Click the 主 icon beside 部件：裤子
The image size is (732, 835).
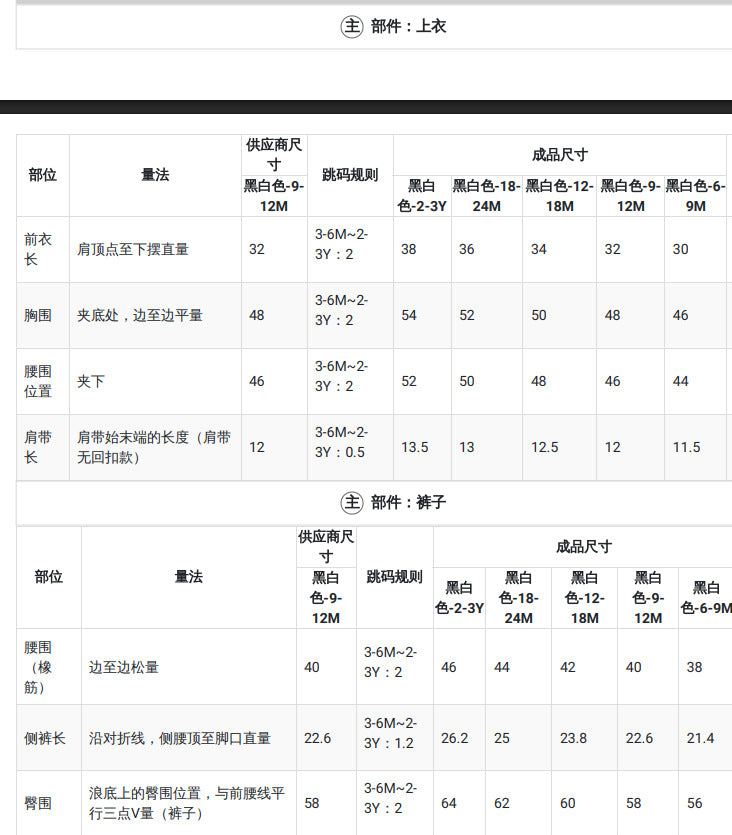click(x=351, y=502)
